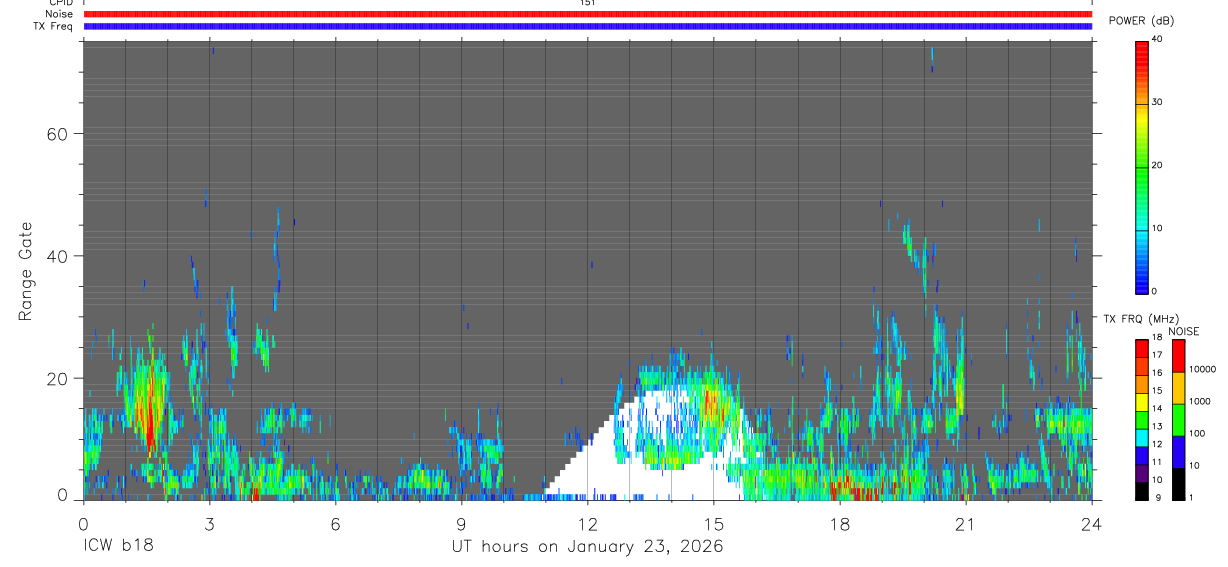
Task: Click the 3 hour tick on UT axis
Action: click(210, 523)
